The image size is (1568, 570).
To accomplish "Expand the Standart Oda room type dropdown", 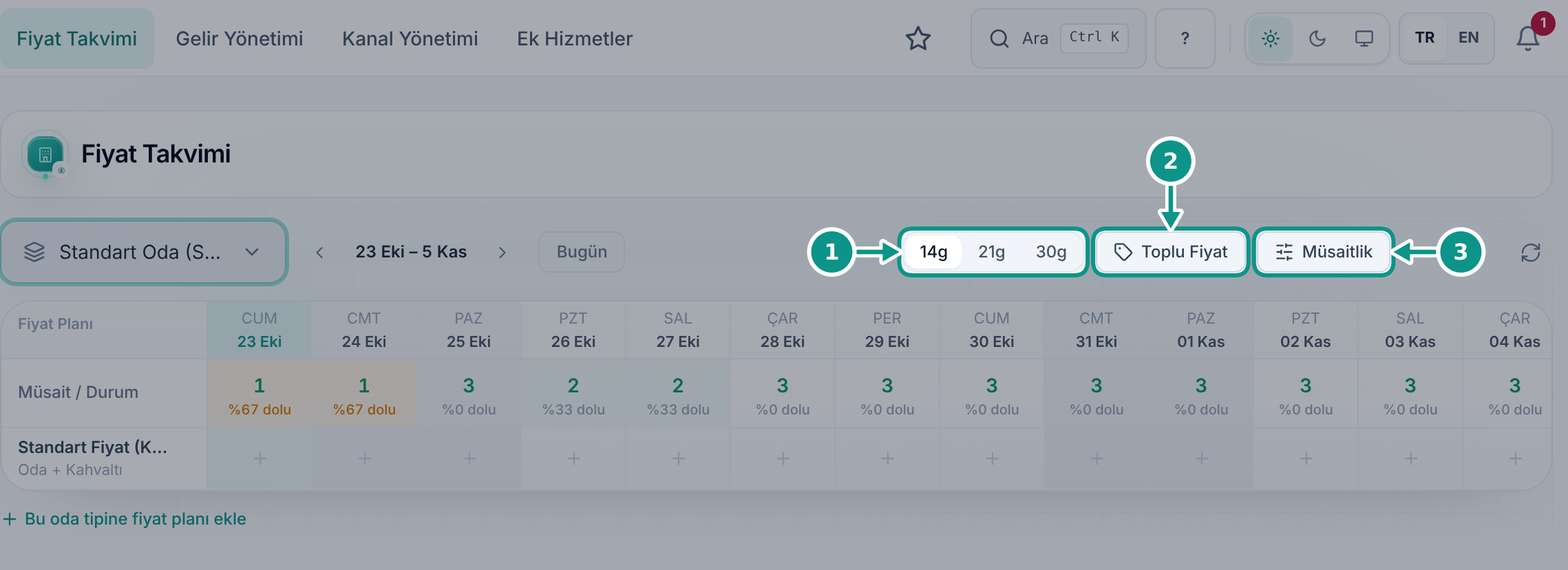I will 144,252.
